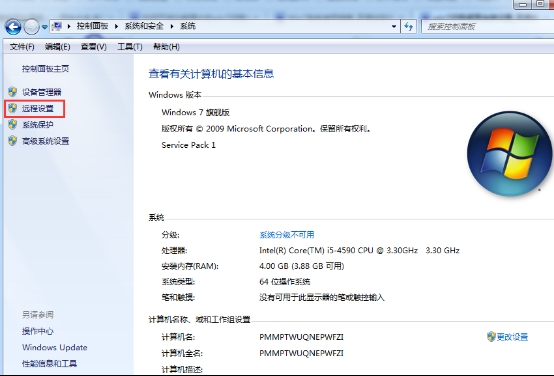The width and height of the screenshot is (554, 376).
Task: Open 操作中心 under 另请参阅
Action: tap(37, 331)
